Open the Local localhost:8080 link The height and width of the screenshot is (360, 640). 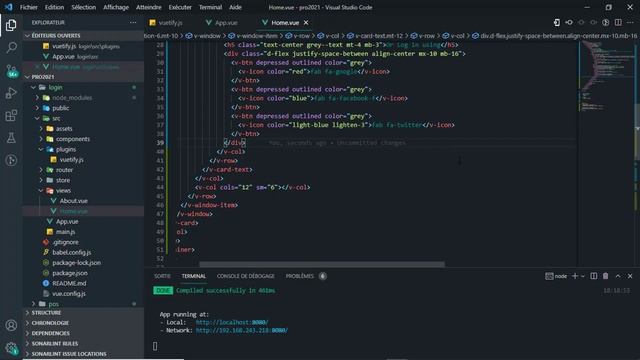click(231, 322)
